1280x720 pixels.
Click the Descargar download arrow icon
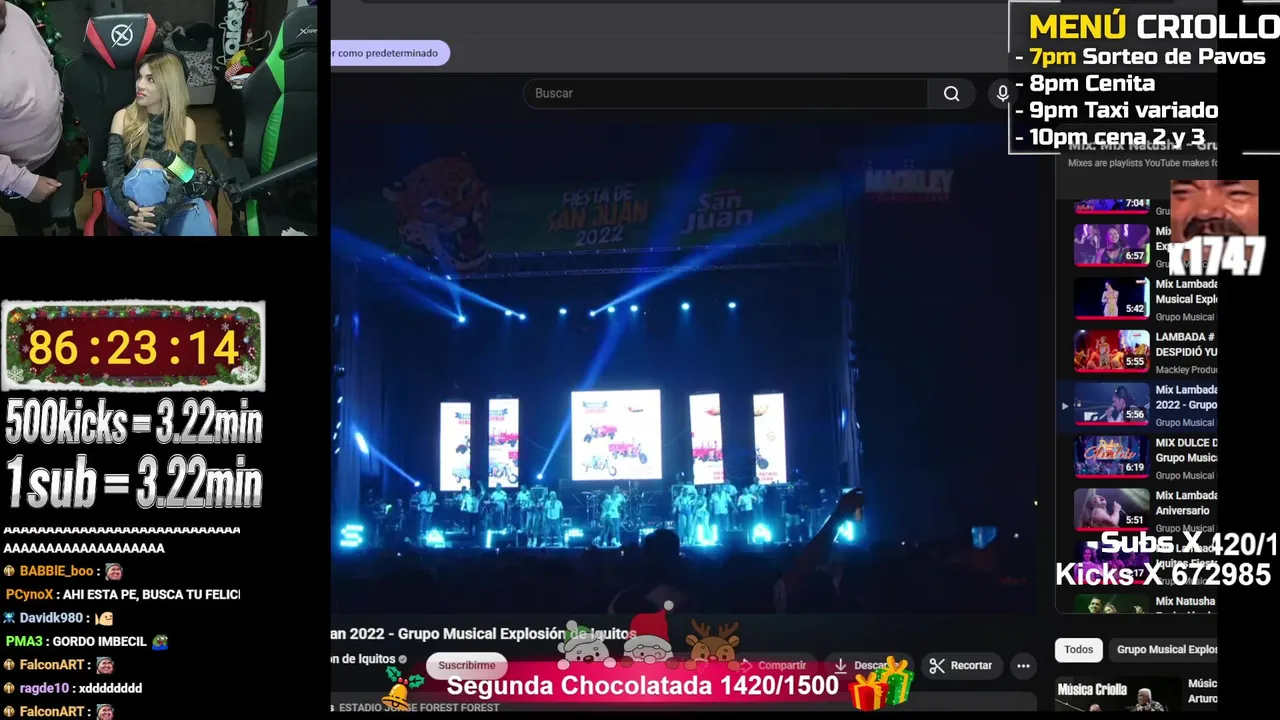click(x=841, y=665)
